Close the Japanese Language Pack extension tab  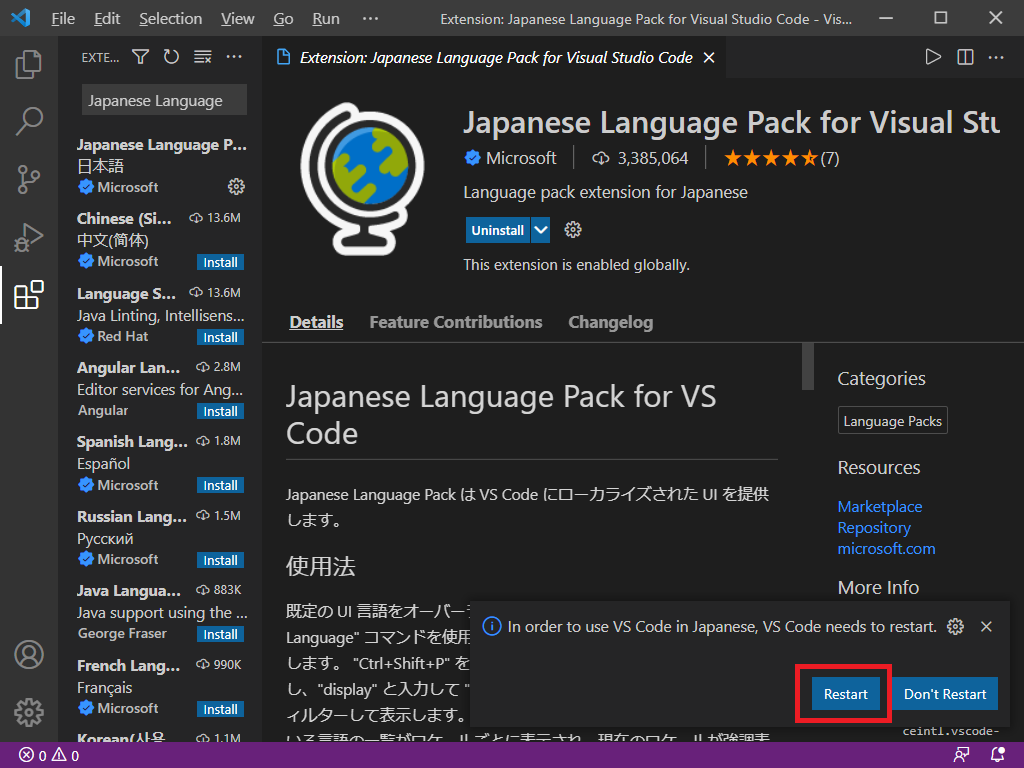pos(709,58)
